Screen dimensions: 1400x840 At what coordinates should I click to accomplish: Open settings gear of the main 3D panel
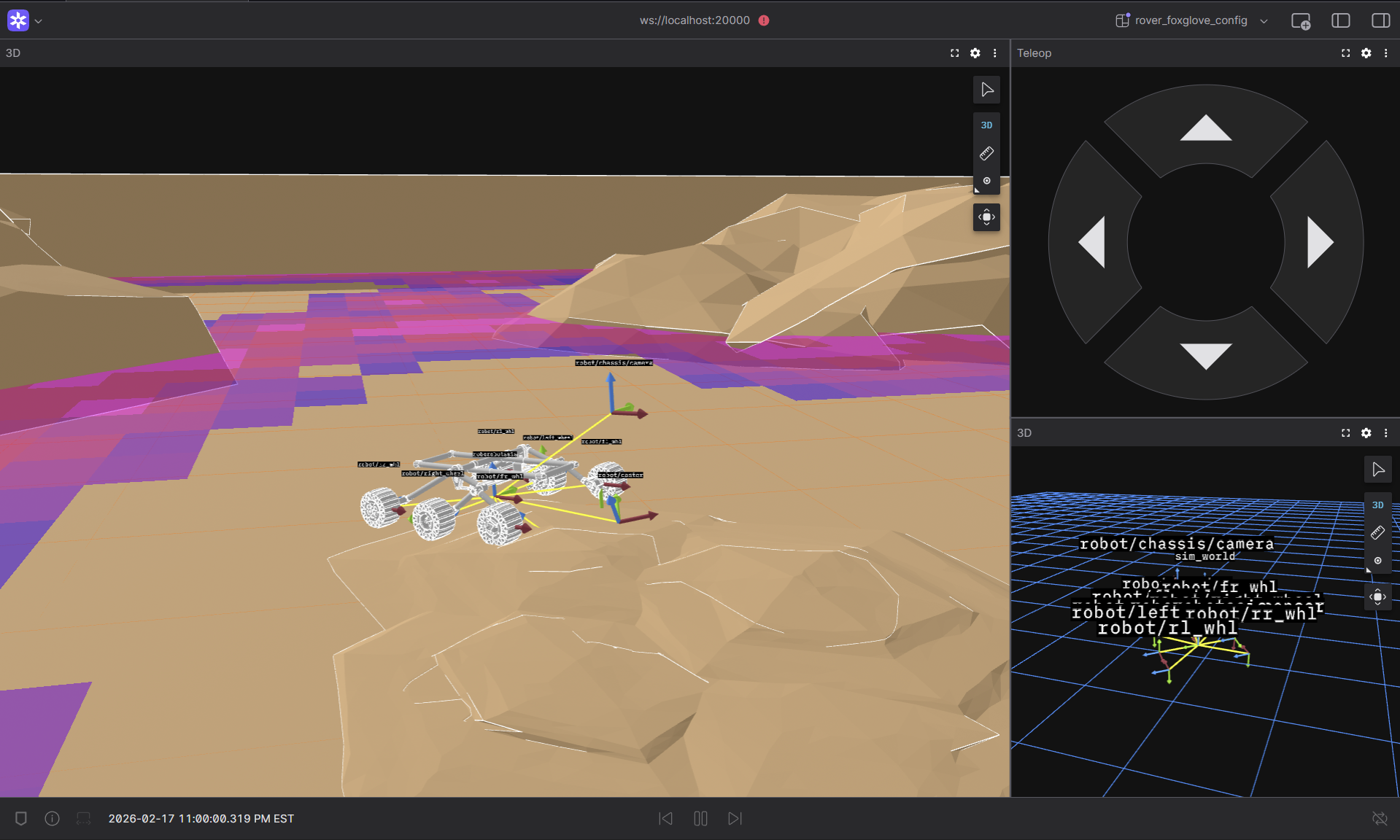pyautogui.click(x=975, y=52)
